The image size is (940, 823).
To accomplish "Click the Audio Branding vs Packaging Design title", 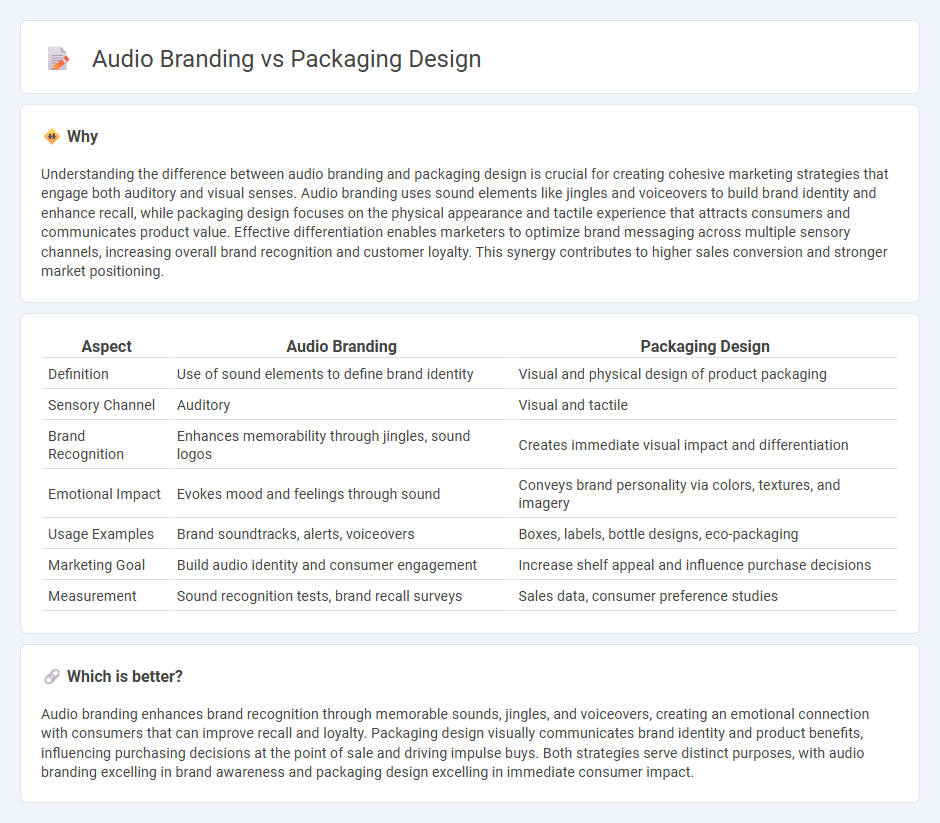I will click(x=287, y=59).
